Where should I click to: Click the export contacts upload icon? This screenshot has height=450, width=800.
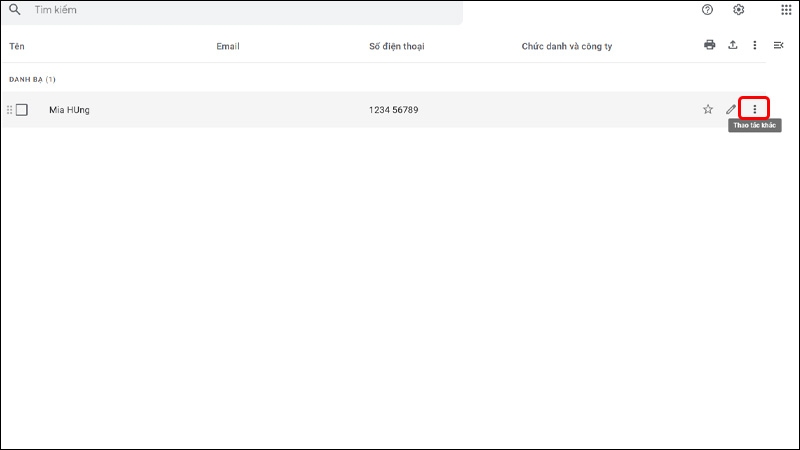733,45
